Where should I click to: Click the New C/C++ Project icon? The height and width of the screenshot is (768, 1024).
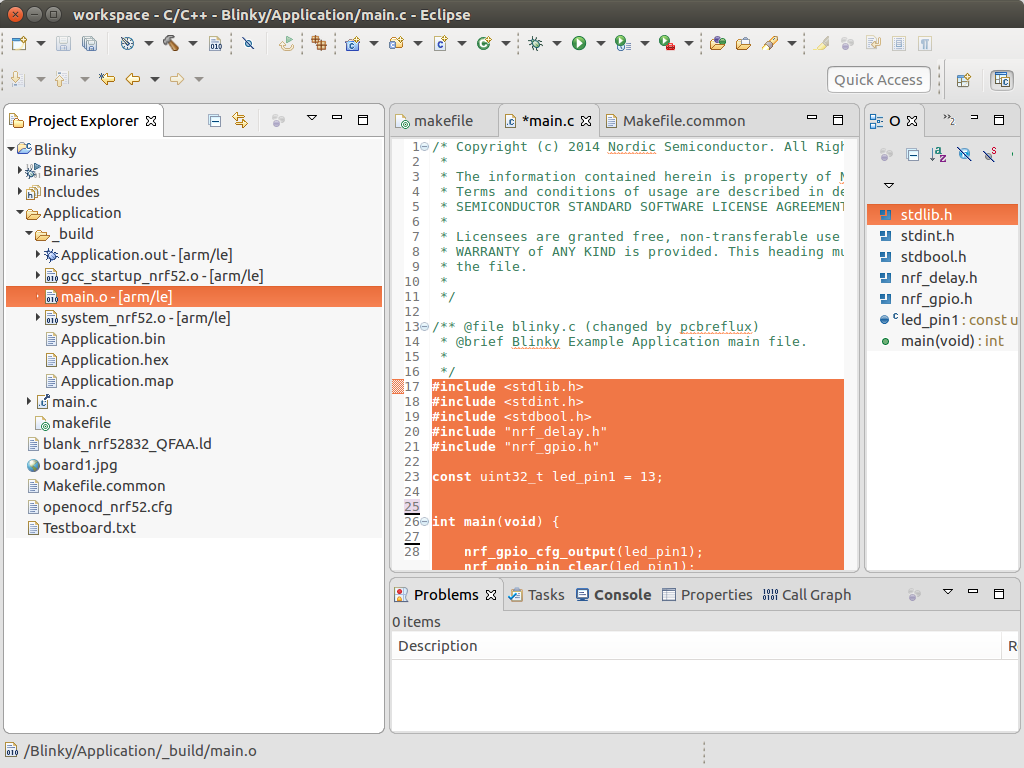(353, 44)
